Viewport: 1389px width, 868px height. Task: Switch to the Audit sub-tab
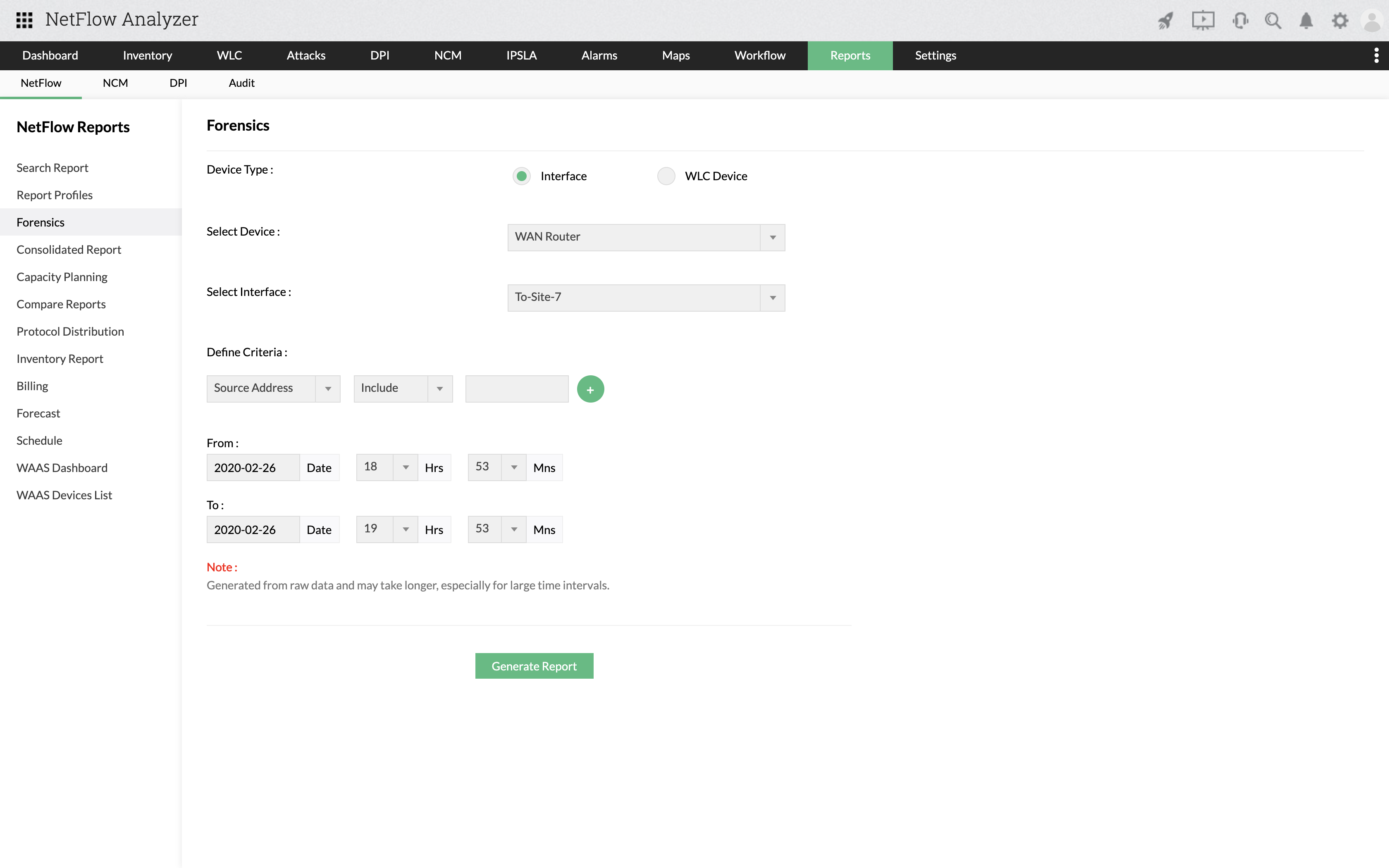click(241, 83)
